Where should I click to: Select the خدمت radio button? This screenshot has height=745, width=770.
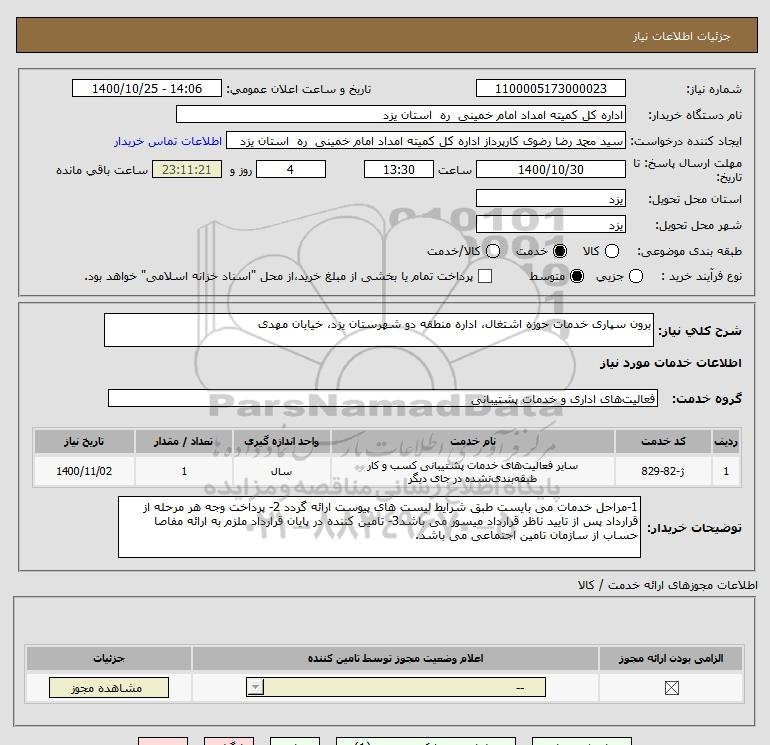[x=560, y=251]
